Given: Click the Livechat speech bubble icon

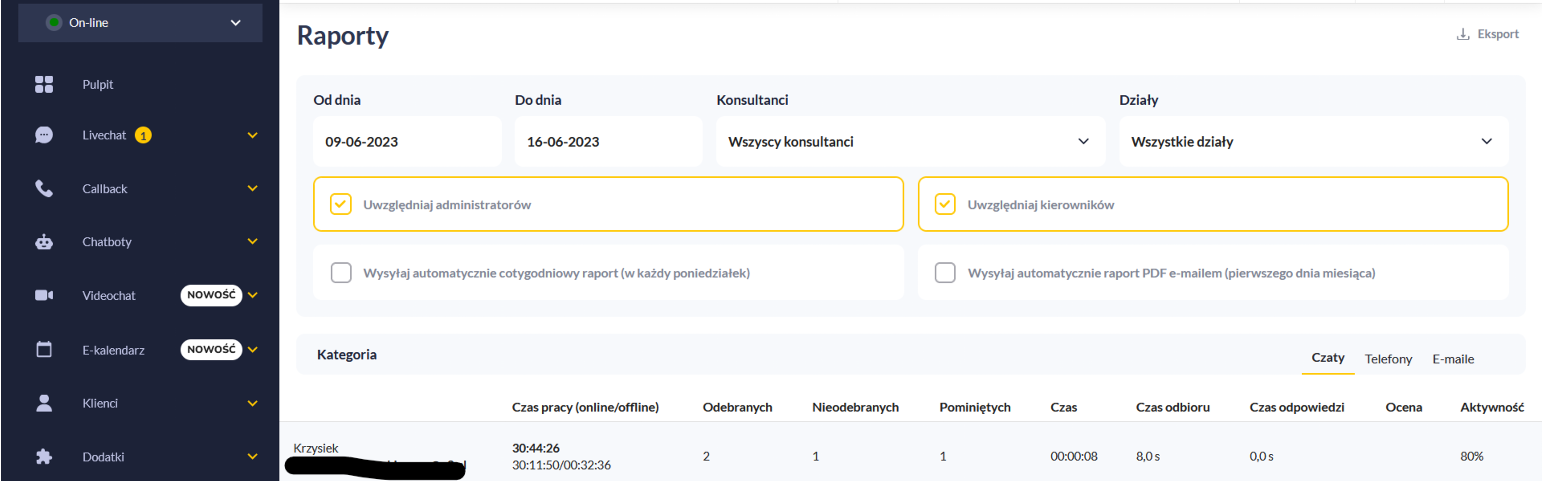Looking at the screenshot, I should pyautogui.click(x=44, y=135).
